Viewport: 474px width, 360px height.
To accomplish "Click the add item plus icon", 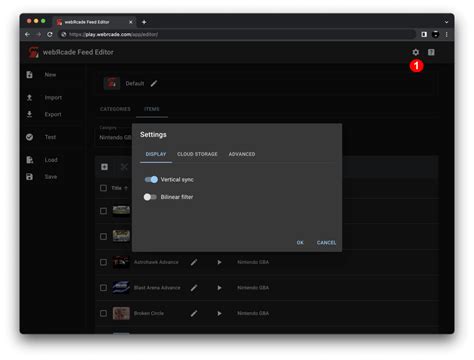I will 104,167.
